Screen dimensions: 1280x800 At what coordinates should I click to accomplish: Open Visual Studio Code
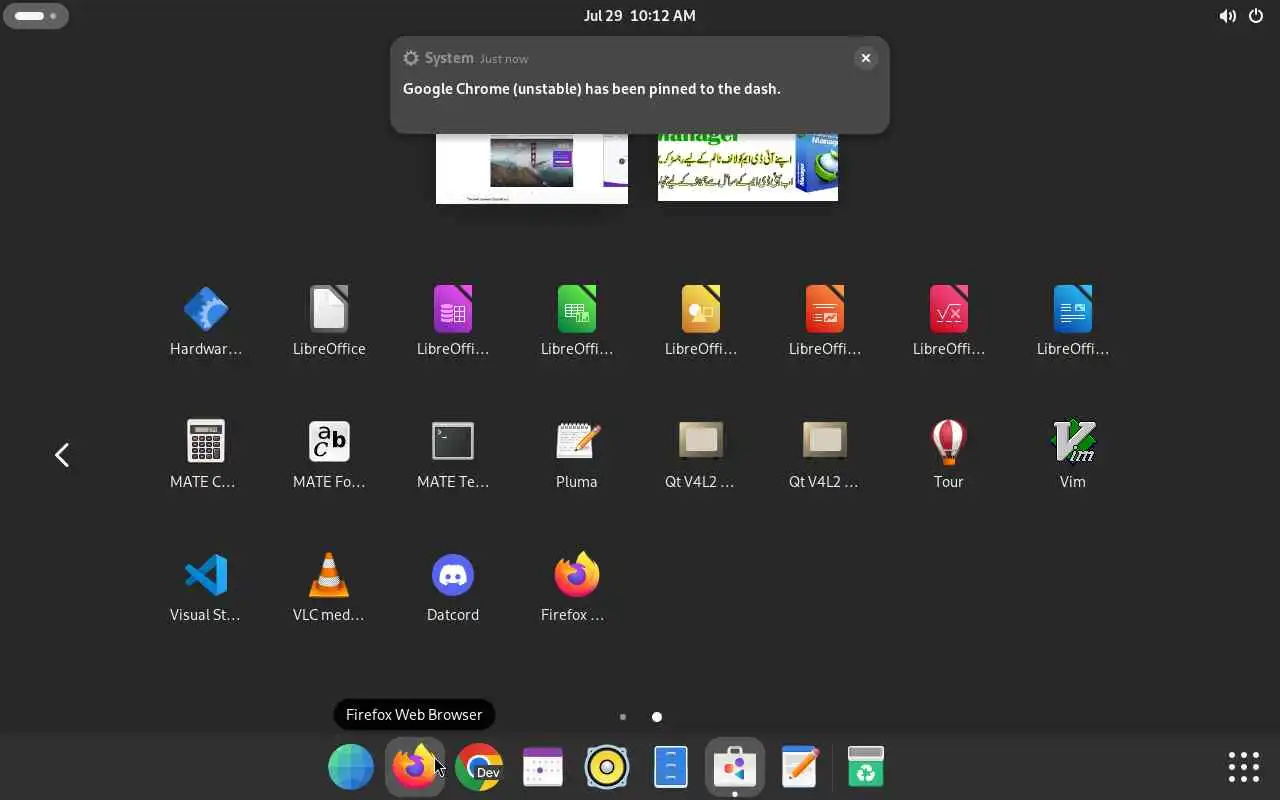[x=206, y=587]
